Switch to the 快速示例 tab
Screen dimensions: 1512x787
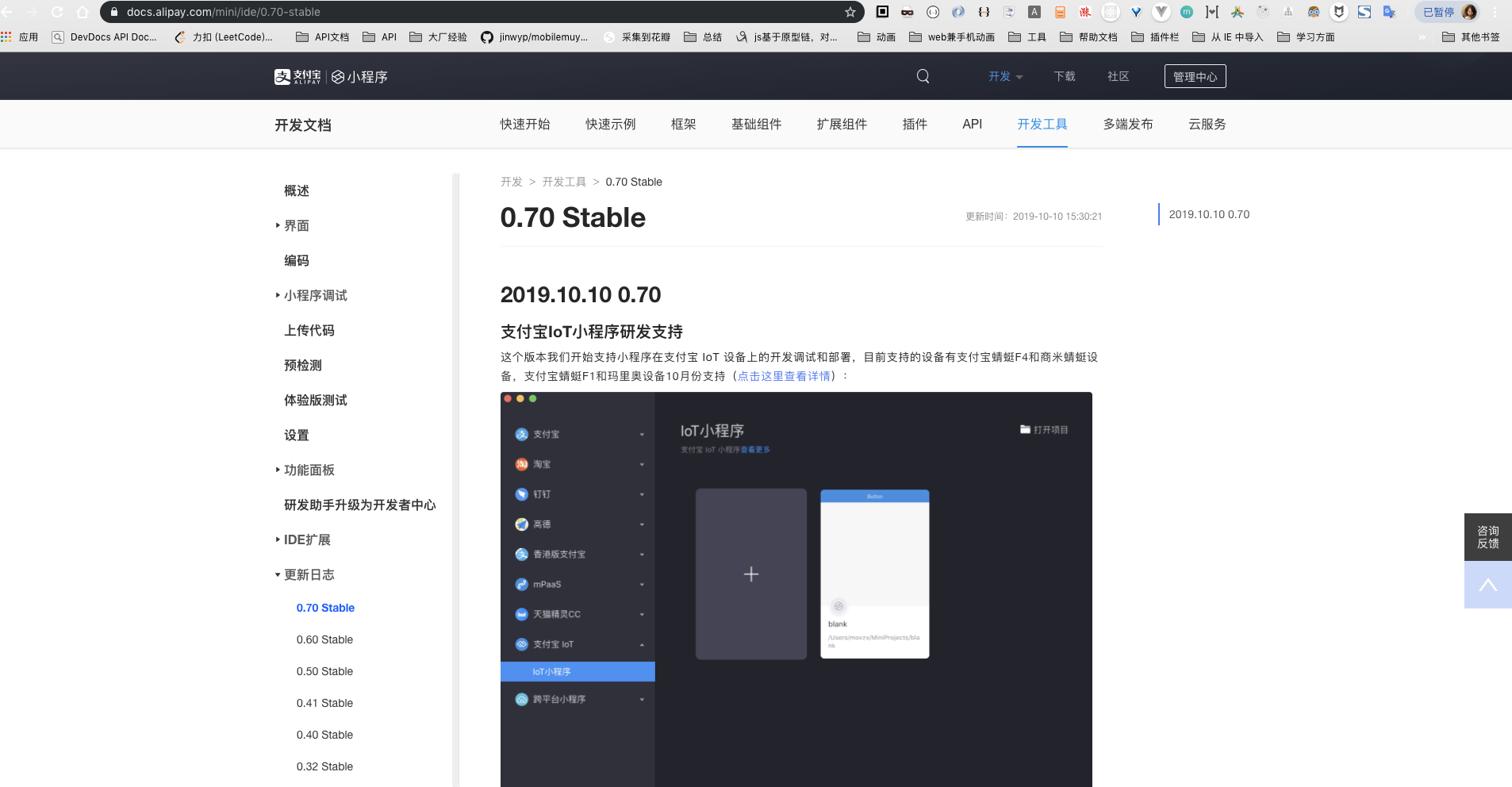click(x=611, y=124)
